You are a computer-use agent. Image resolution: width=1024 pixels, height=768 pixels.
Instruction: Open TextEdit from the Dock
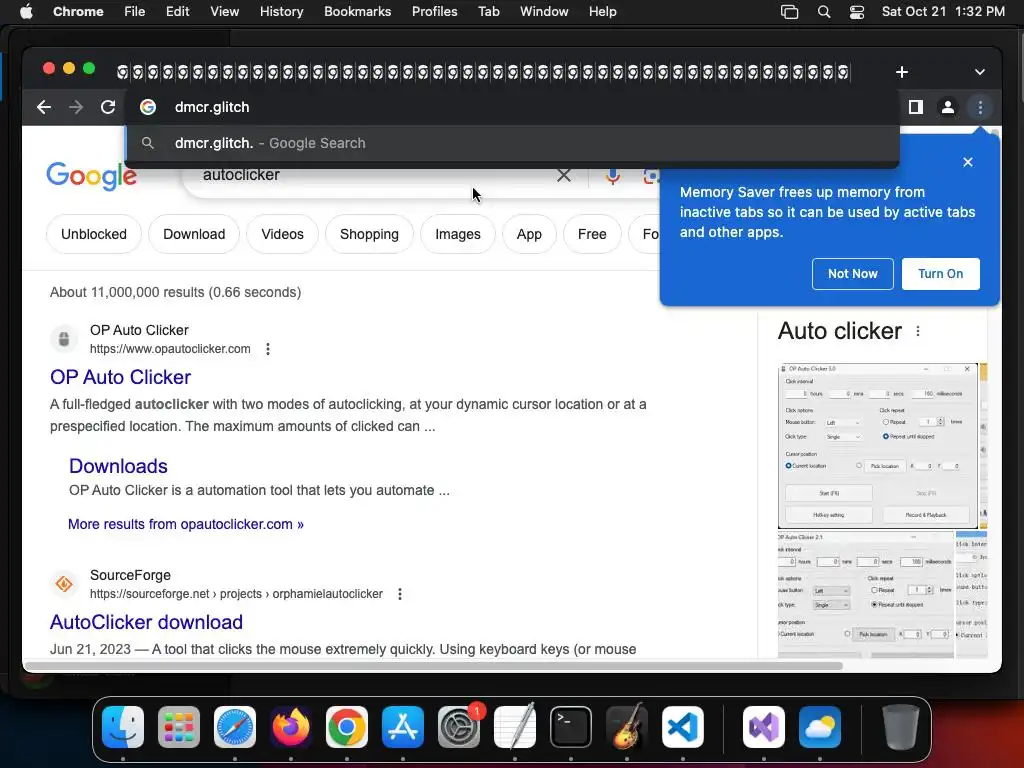[515, 727]
